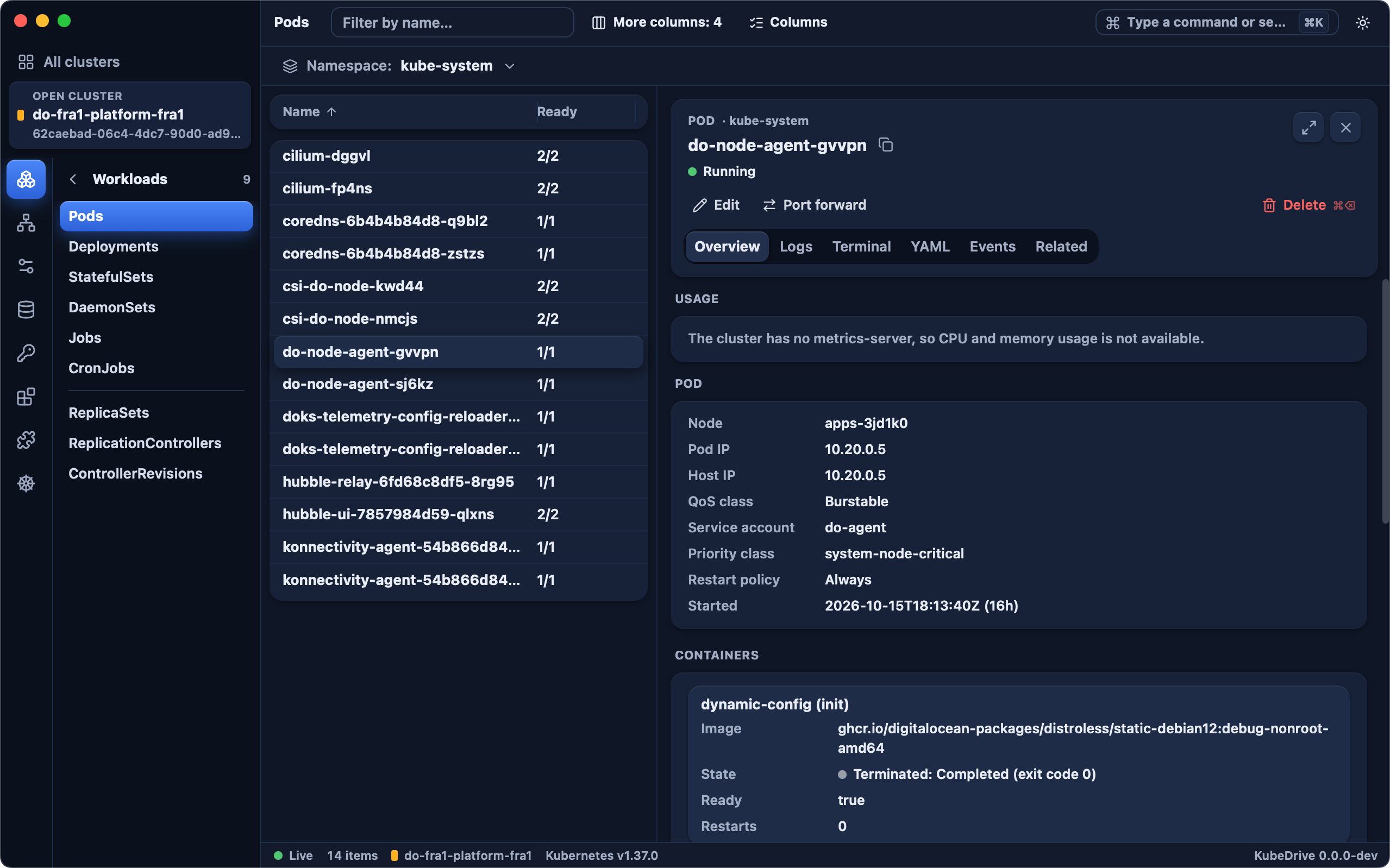Open DaemonSets in Workloads list
This screenshot has width=1390, height=868.
point(156,307)
